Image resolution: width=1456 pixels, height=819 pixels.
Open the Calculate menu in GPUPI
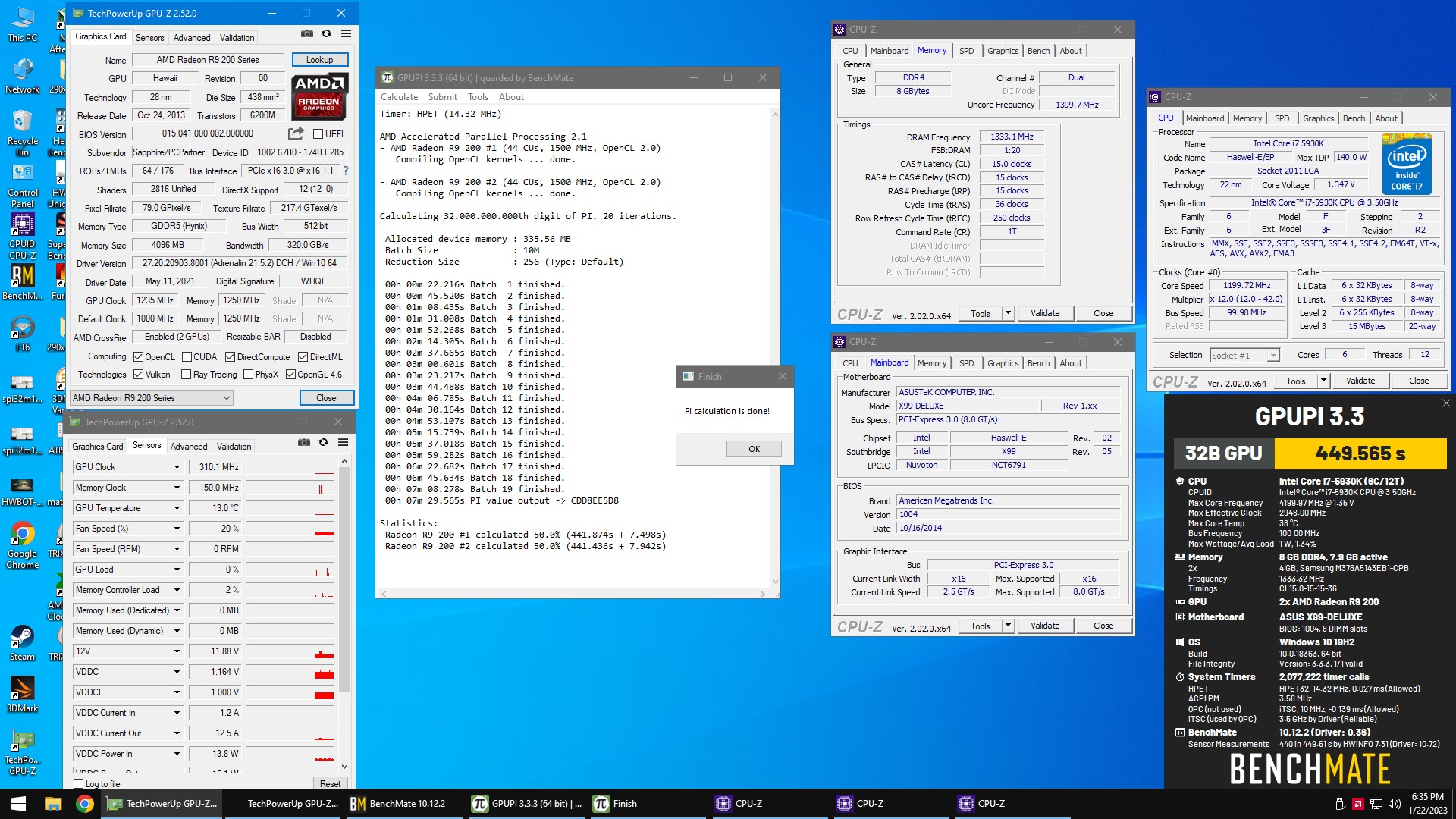click(x=399, y=97)
